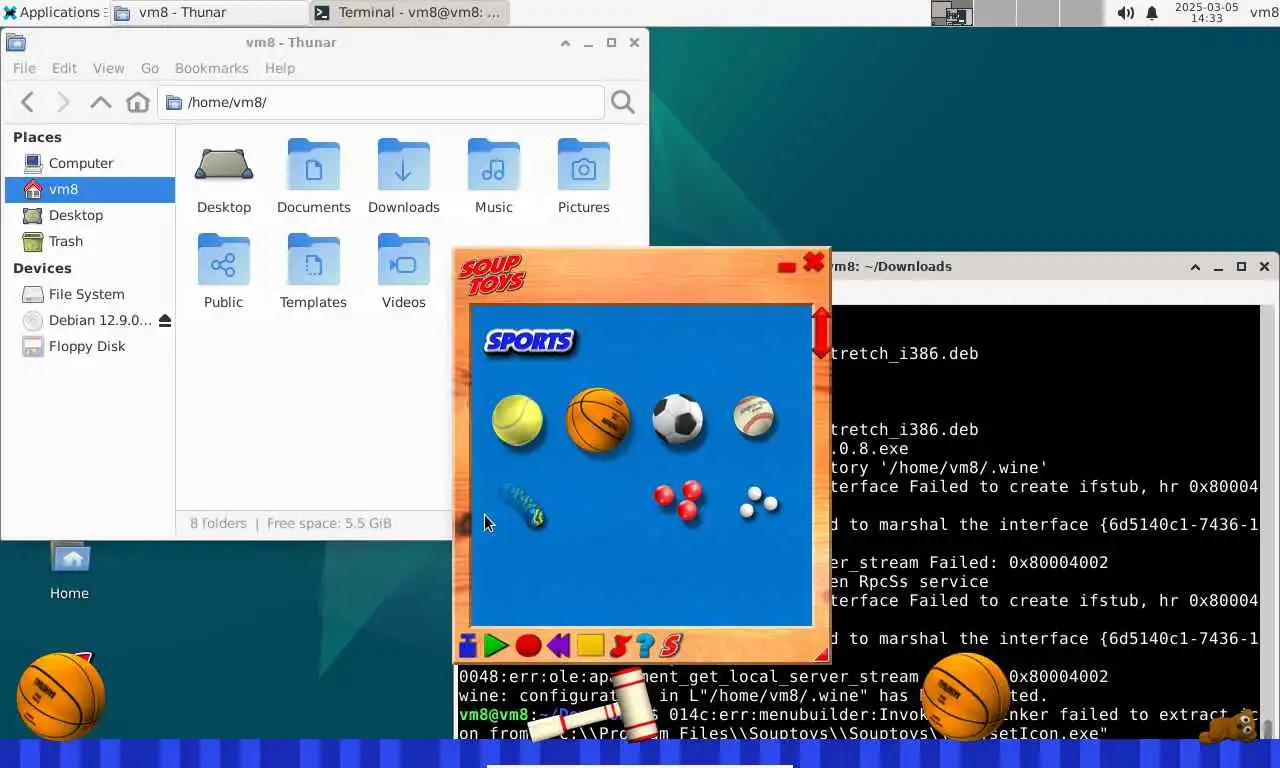Click the red double-arrow toybox scroller

(821, 333)
